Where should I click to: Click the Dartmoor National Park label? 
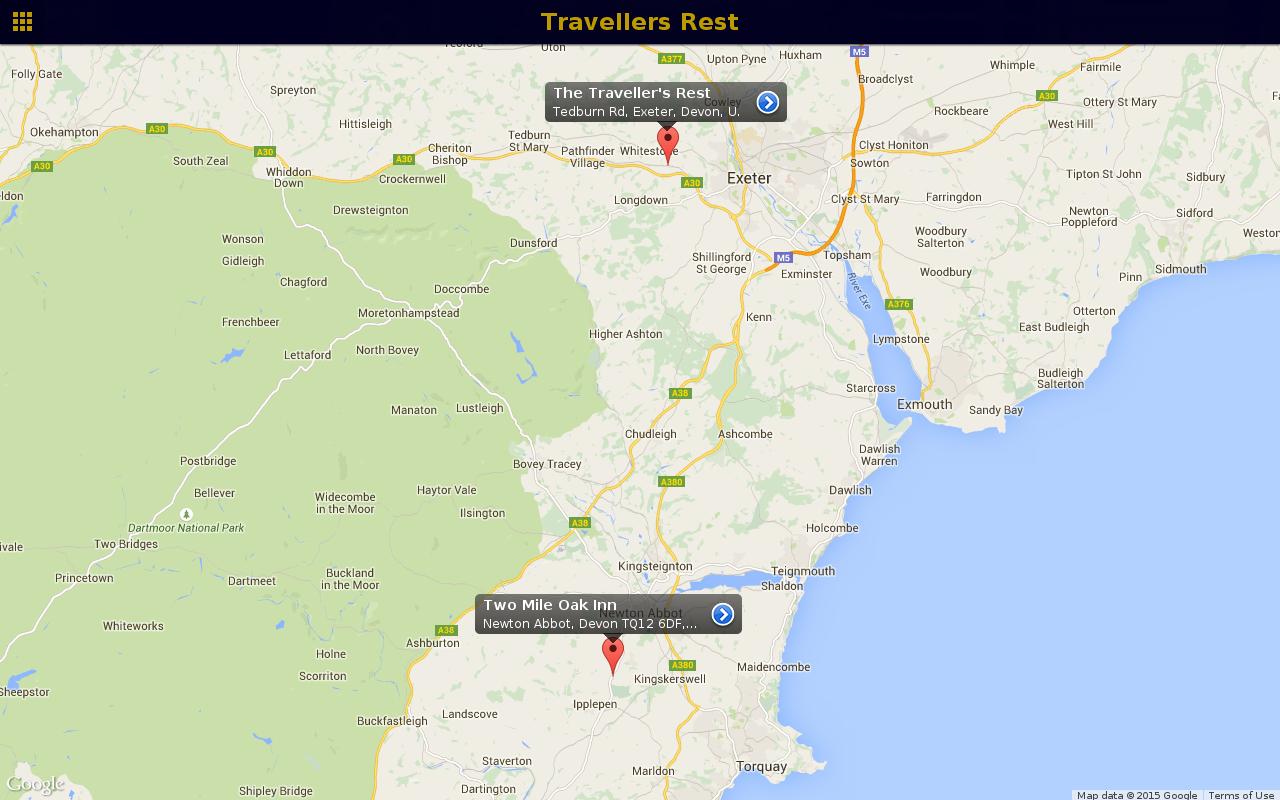coord(186,528)
